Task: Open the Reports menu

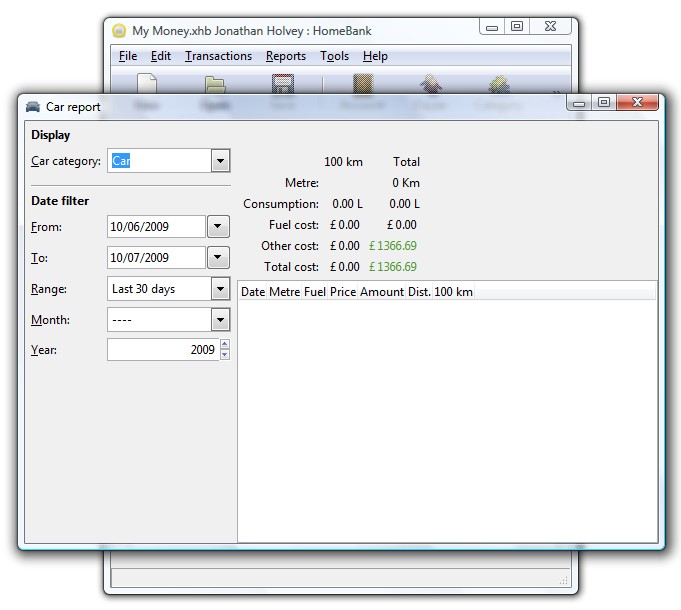Action: [x=286, y=56]
